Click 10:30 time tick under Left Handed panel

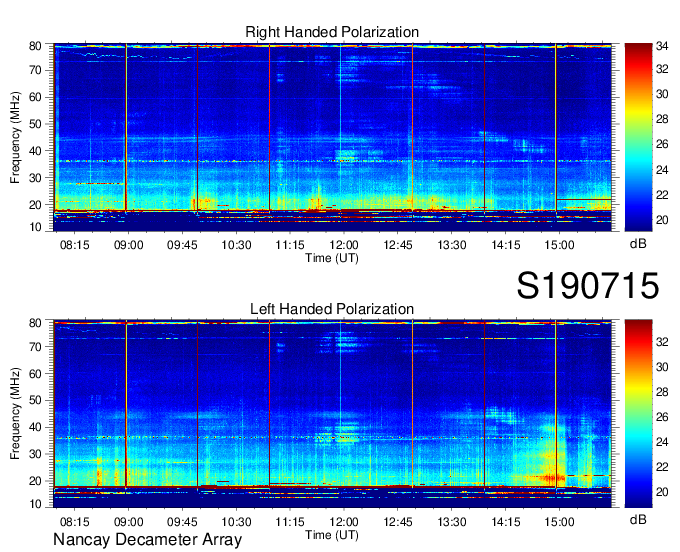coord(236,522)
